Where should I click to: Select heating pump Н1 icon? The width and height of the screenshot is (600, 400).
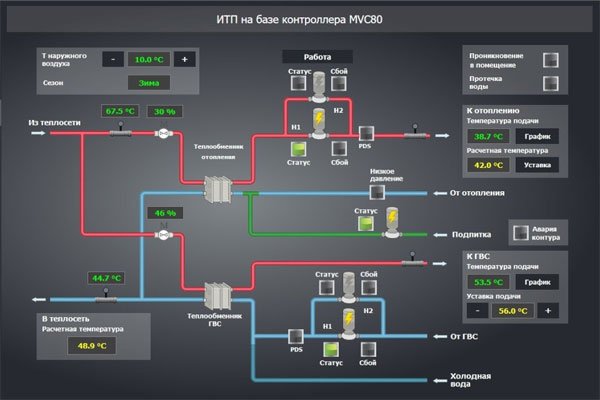[319, 123]
